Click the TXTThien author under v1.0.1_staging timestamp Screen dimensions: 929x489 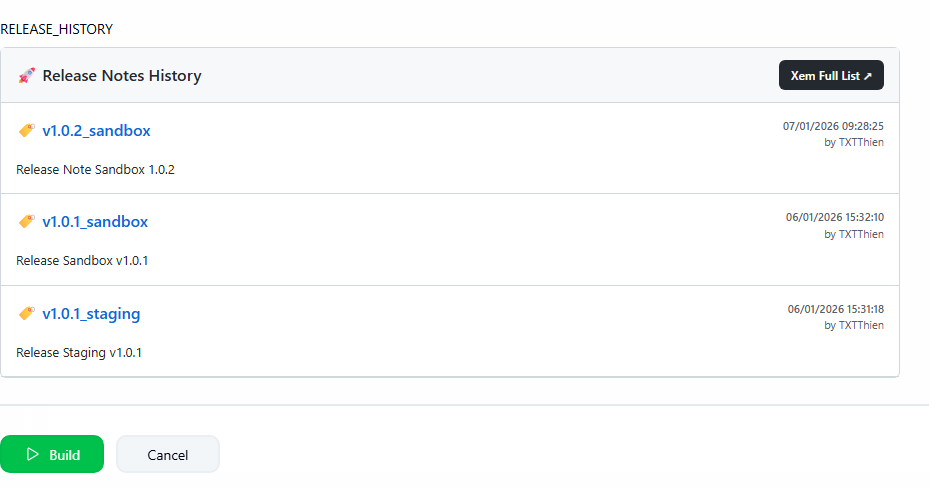pyautogui.click(x=860, y=325)
